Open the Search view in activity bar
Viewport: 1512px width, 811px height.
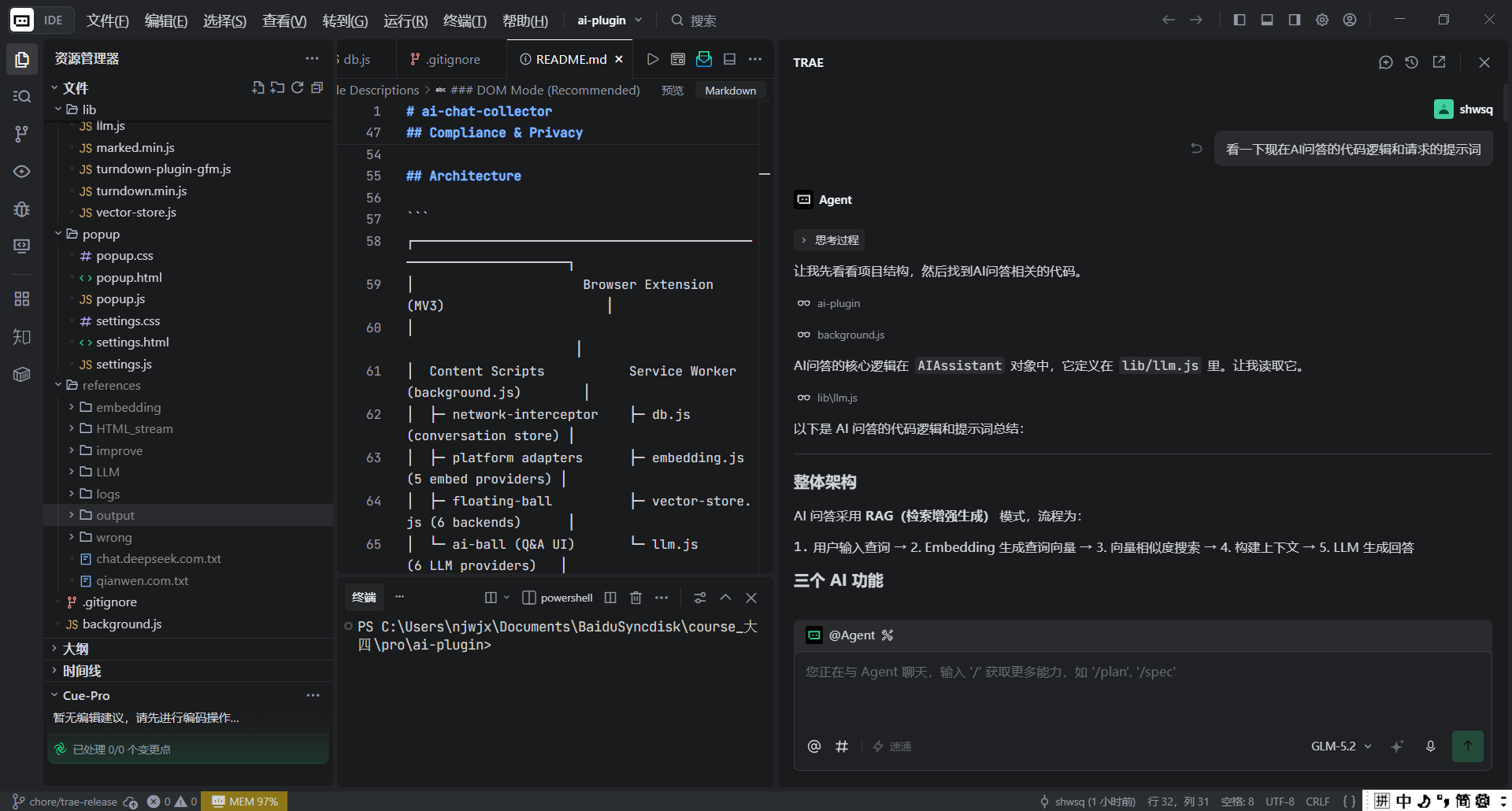[x=22, y=96]
